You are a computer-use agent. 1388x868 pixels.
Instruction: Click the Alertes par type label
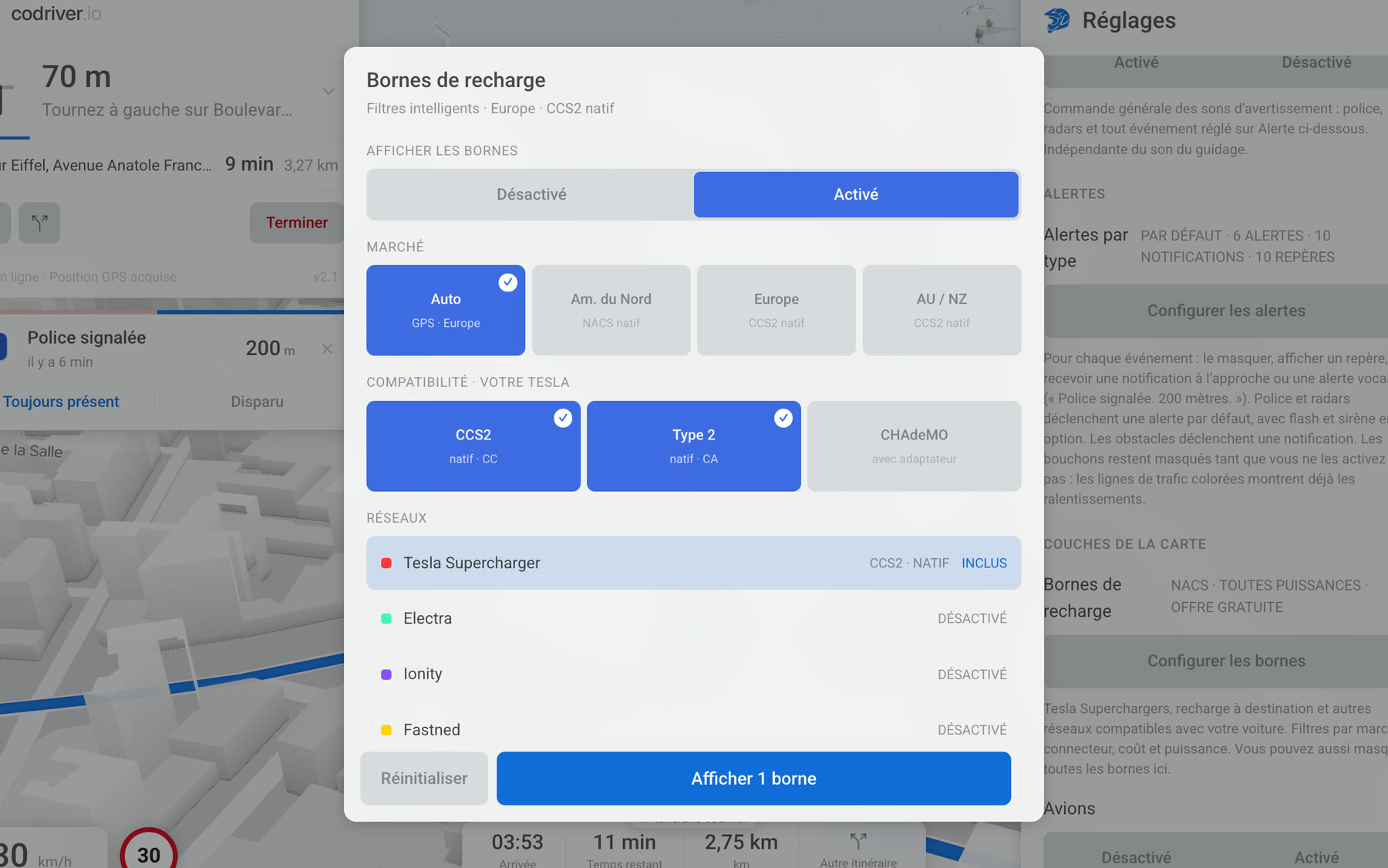tap(1086, 247)
